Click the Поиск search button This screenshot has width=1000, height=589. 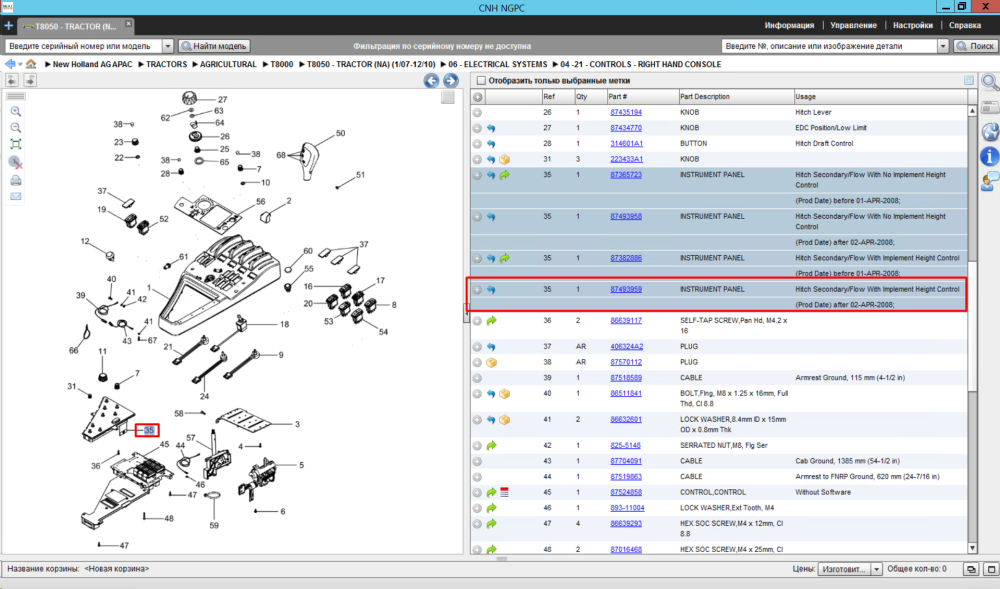[x=975, y=46]
